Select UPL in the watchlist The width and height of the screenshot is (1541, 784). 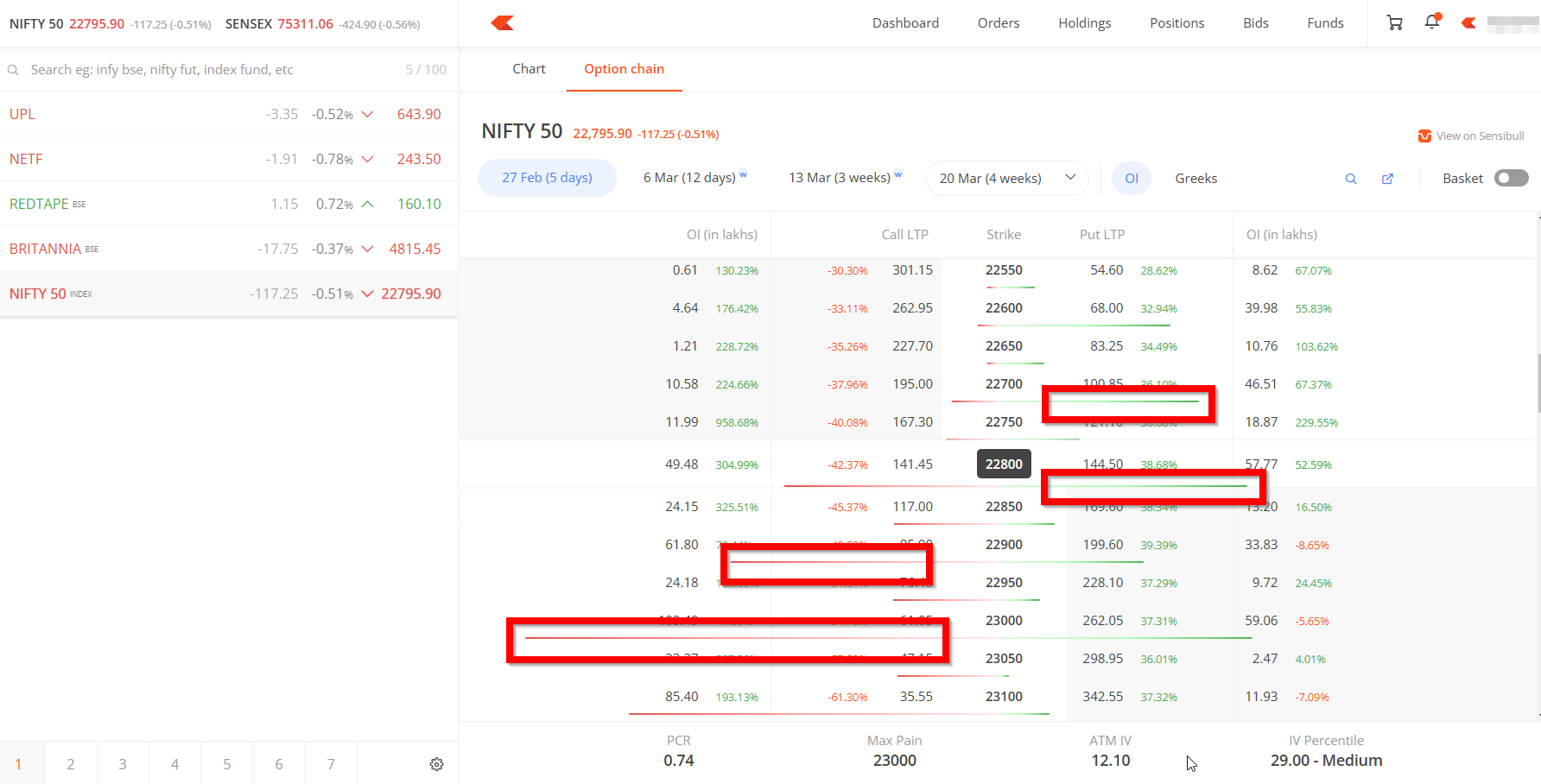coord(229,114)
